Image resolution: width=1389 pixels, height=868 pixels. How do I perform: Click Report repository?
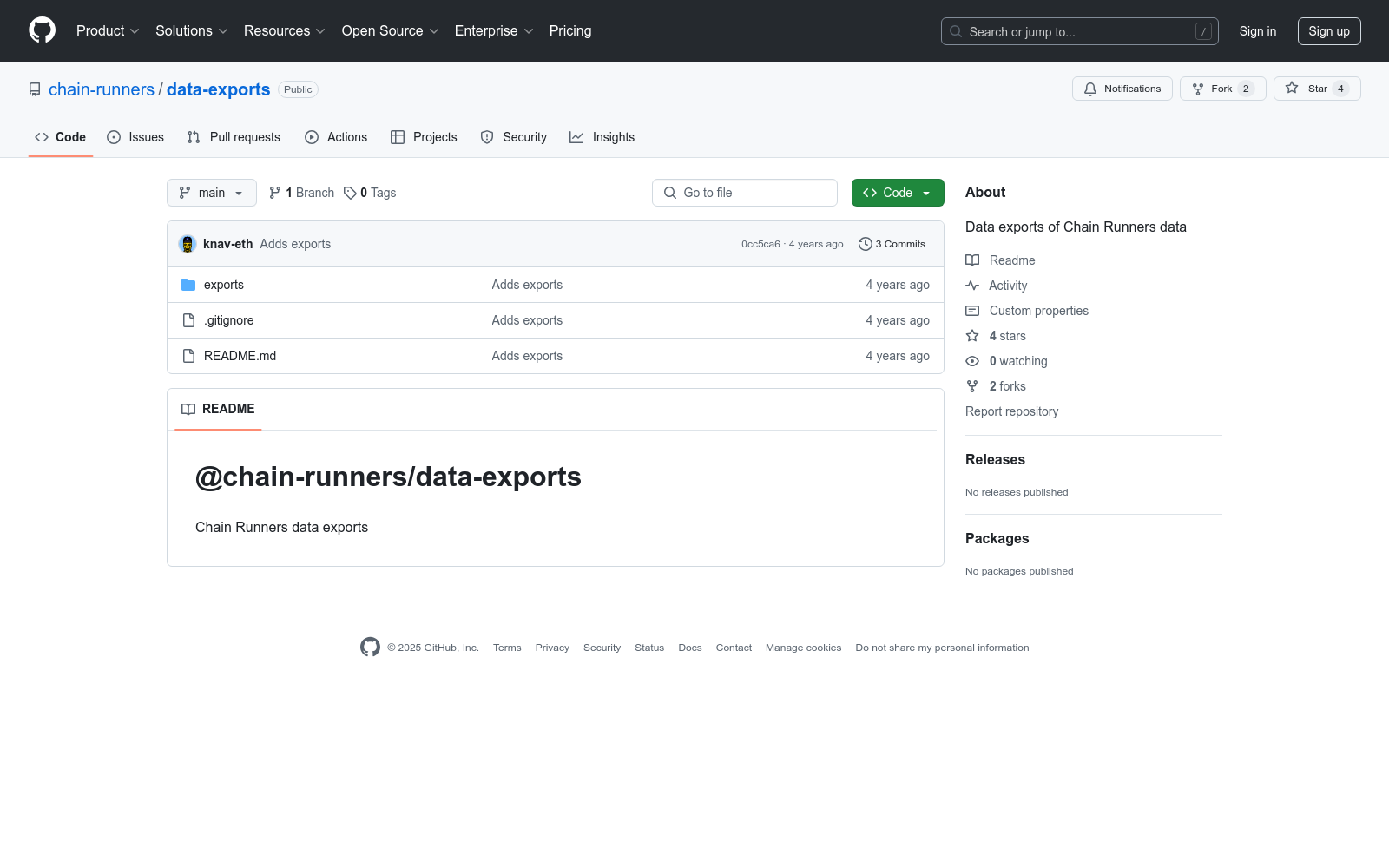[x=1012, y=411]
